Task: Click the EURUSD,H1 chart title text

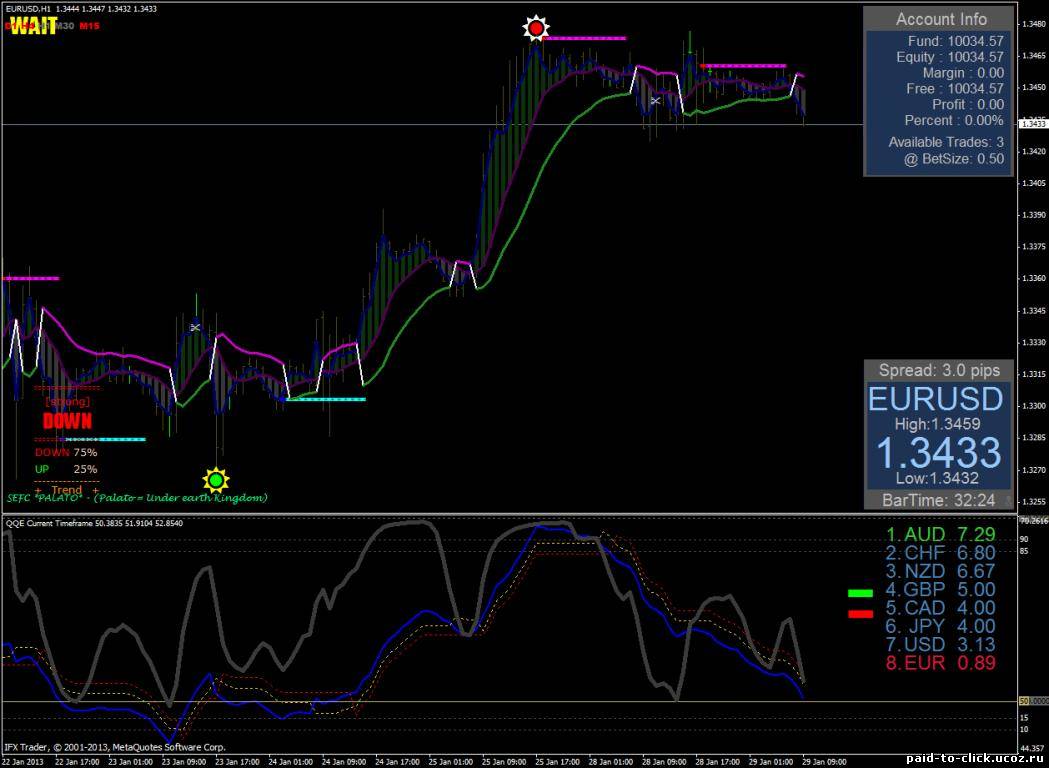Action: pyautogui.click(x=26, y=9)
